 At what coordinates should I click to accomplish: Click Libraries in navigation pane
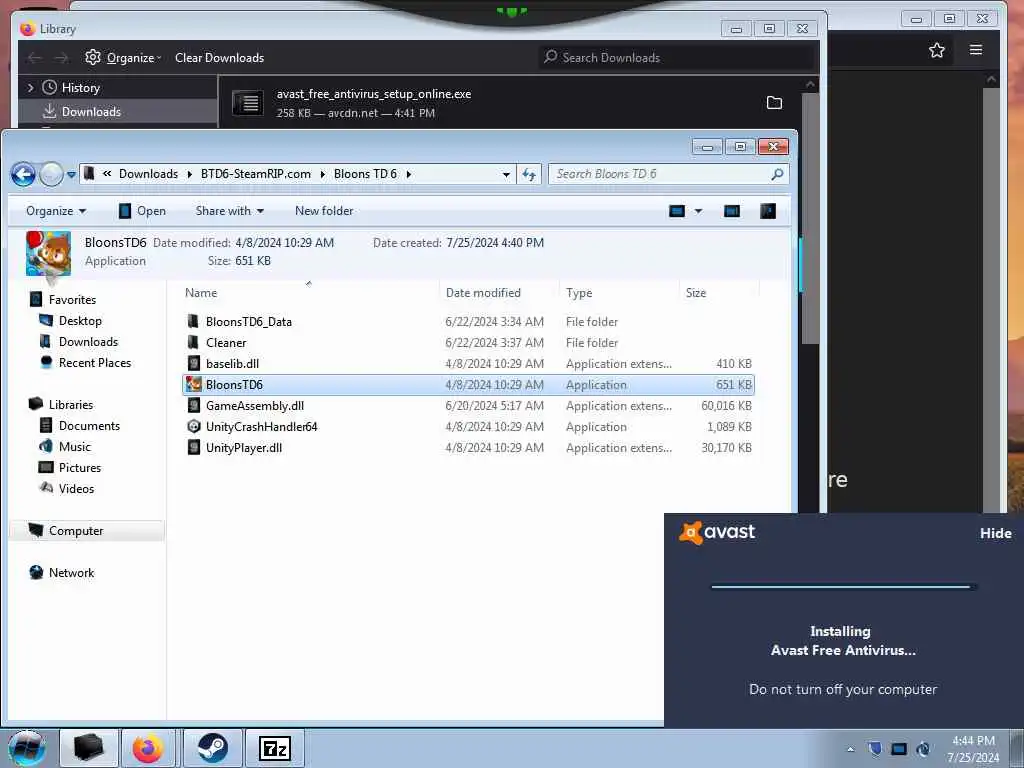tap(71, 405)
